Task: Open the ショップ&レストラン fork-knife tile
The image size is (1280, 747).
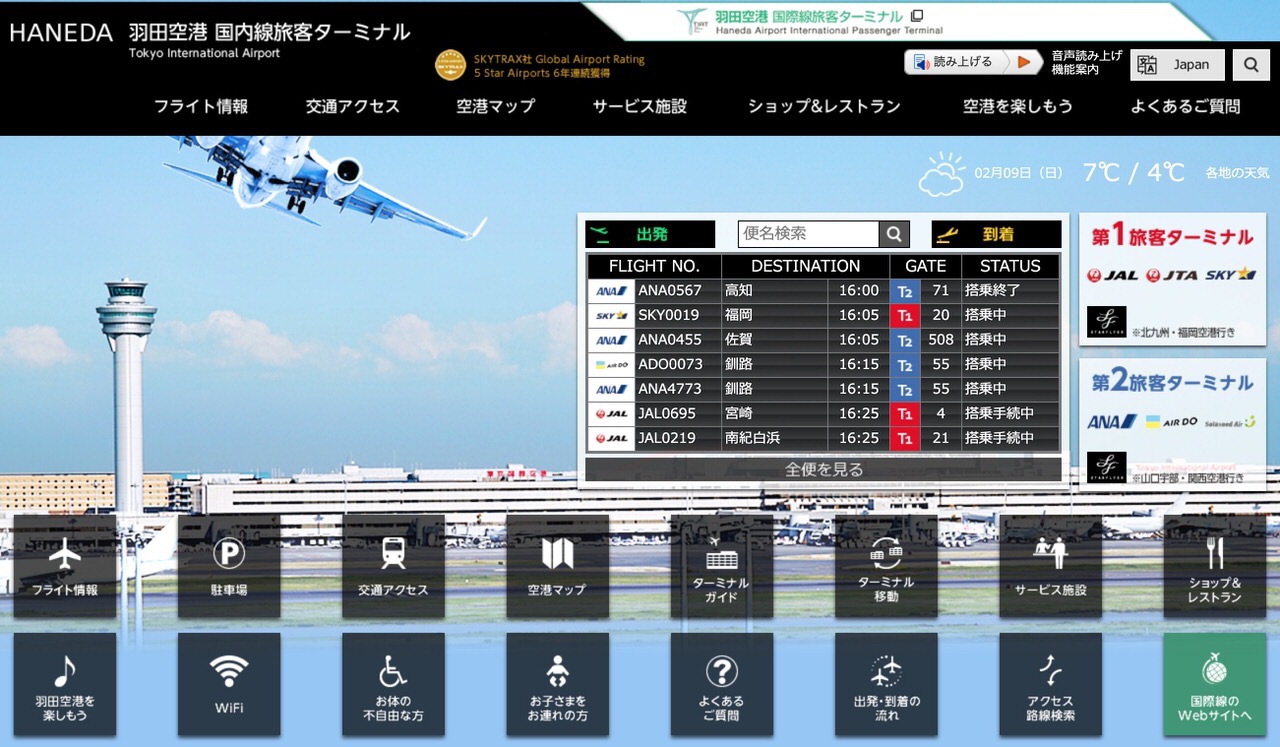Action: tap(1214, 567)
